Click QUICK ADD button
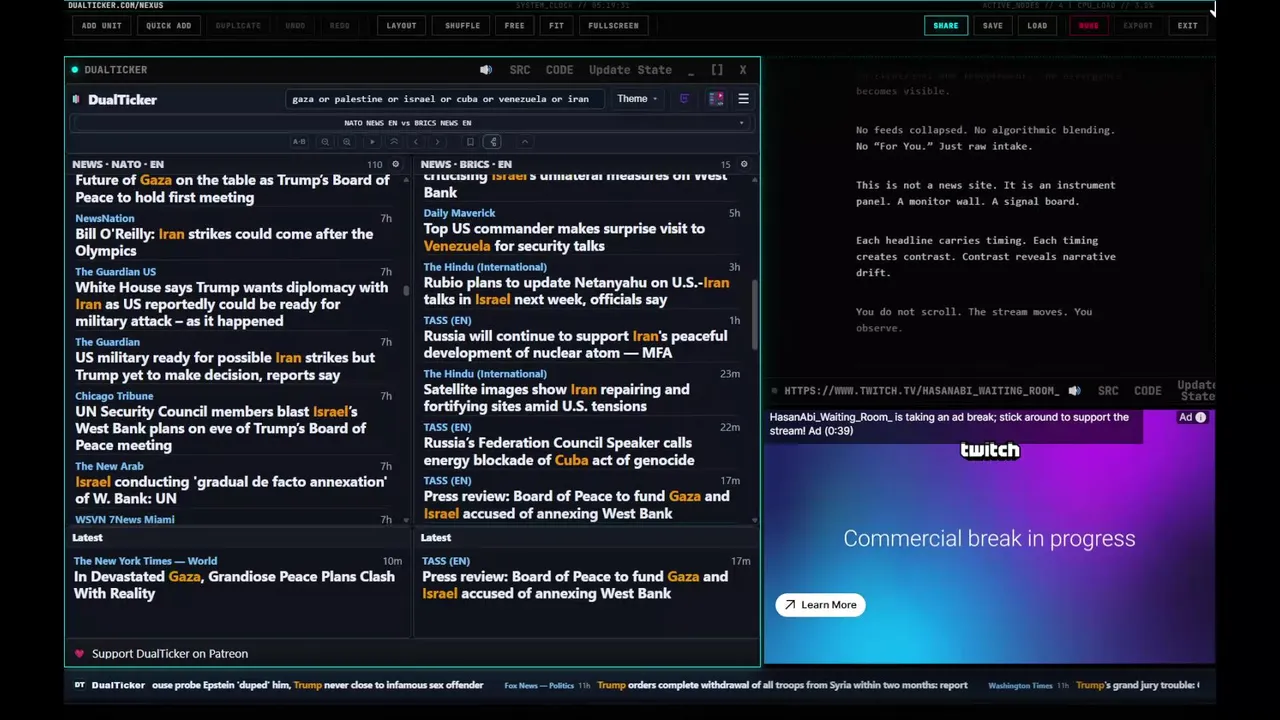This screenshot has width=1280, height=720. (168, 25)
